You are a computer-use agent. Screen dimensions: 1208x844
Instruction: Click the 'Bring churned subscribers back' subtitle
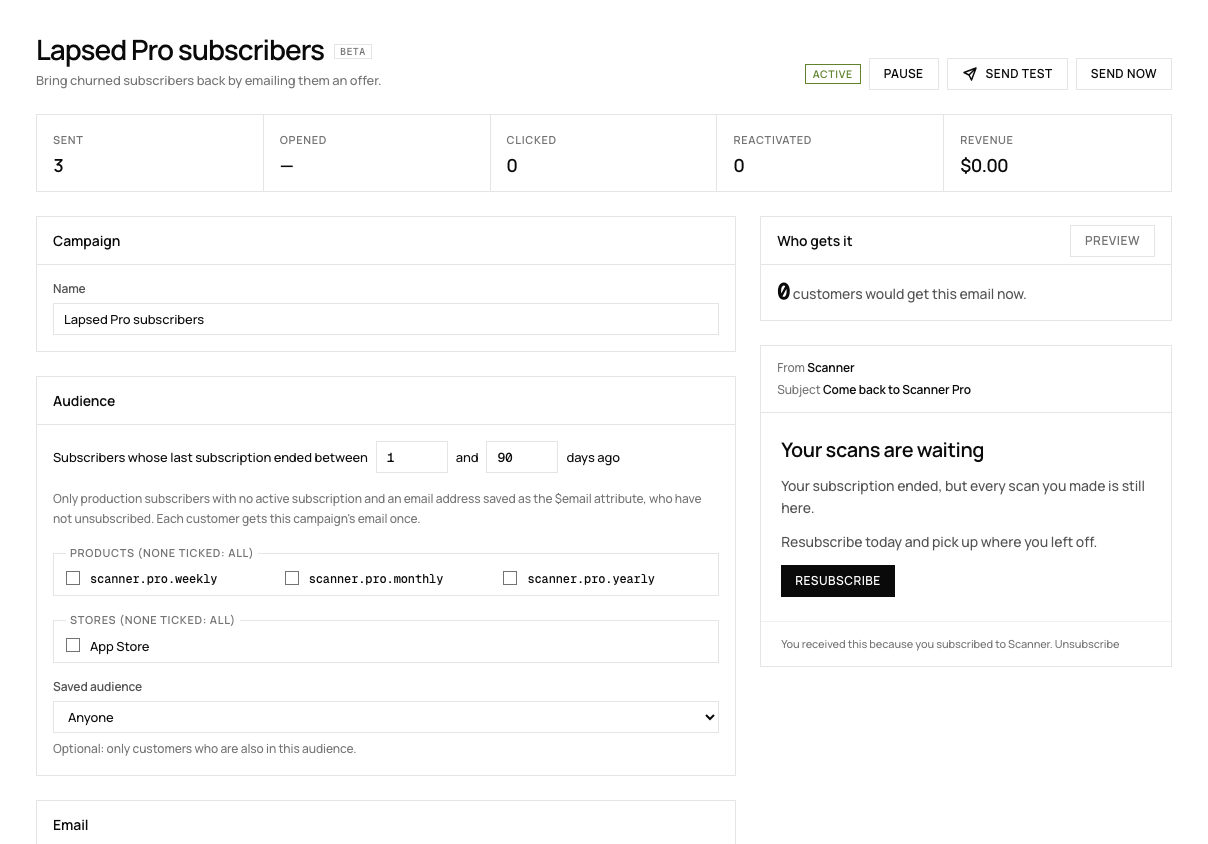[x=208, y=81]
